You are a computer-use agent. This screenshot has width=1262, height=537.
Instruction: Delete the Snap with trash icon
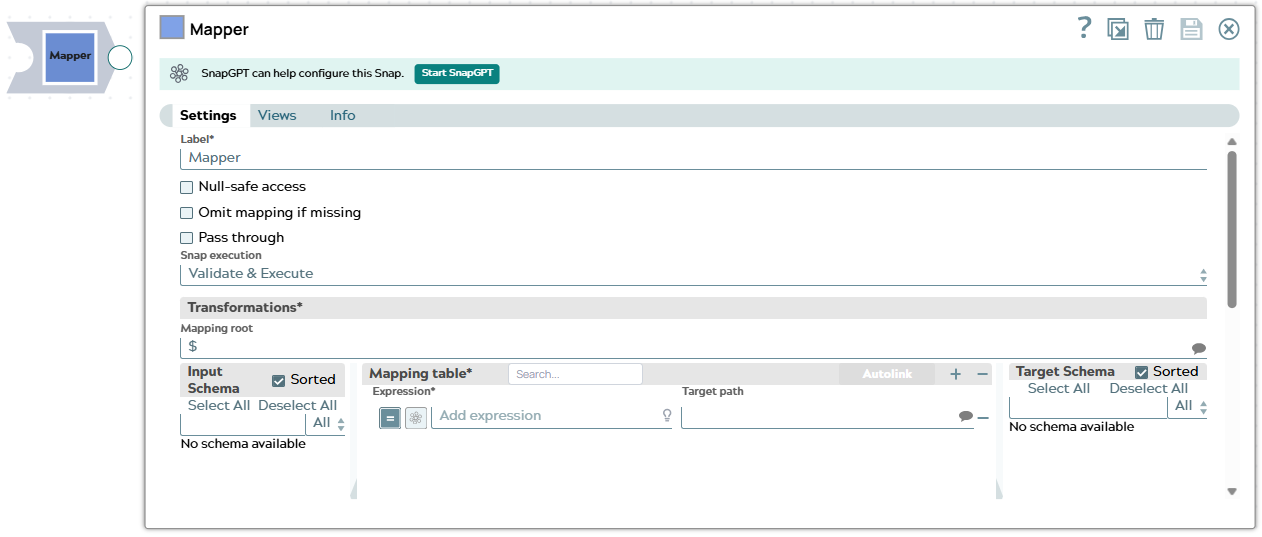click(1154, 29)
